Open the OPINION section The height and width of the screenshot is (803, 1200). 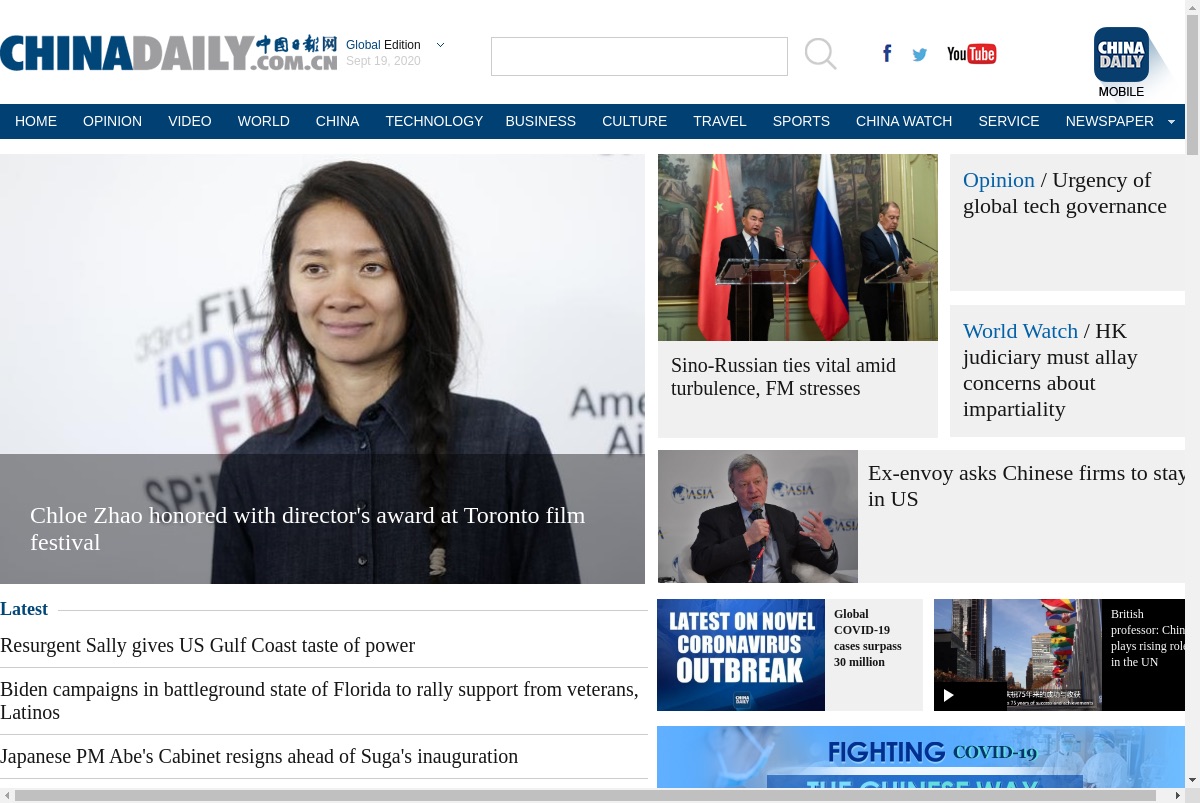112,121
